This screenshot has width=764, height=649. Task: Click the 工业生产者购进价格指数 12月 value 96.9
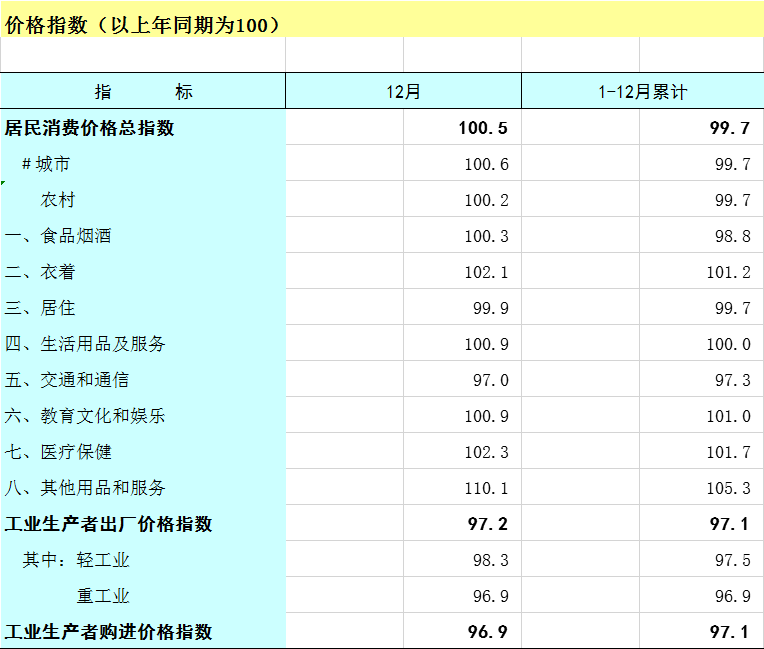pos(489,632)
